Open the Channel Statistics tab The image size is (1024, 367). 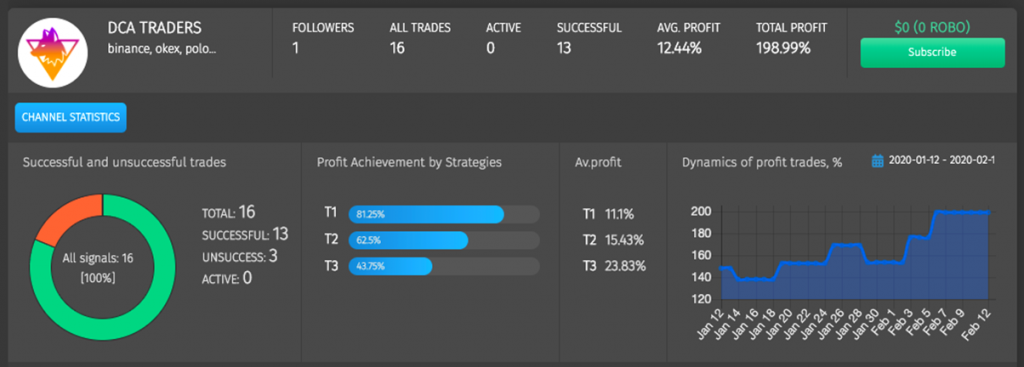pyautogui.click(x=71, y=118)
